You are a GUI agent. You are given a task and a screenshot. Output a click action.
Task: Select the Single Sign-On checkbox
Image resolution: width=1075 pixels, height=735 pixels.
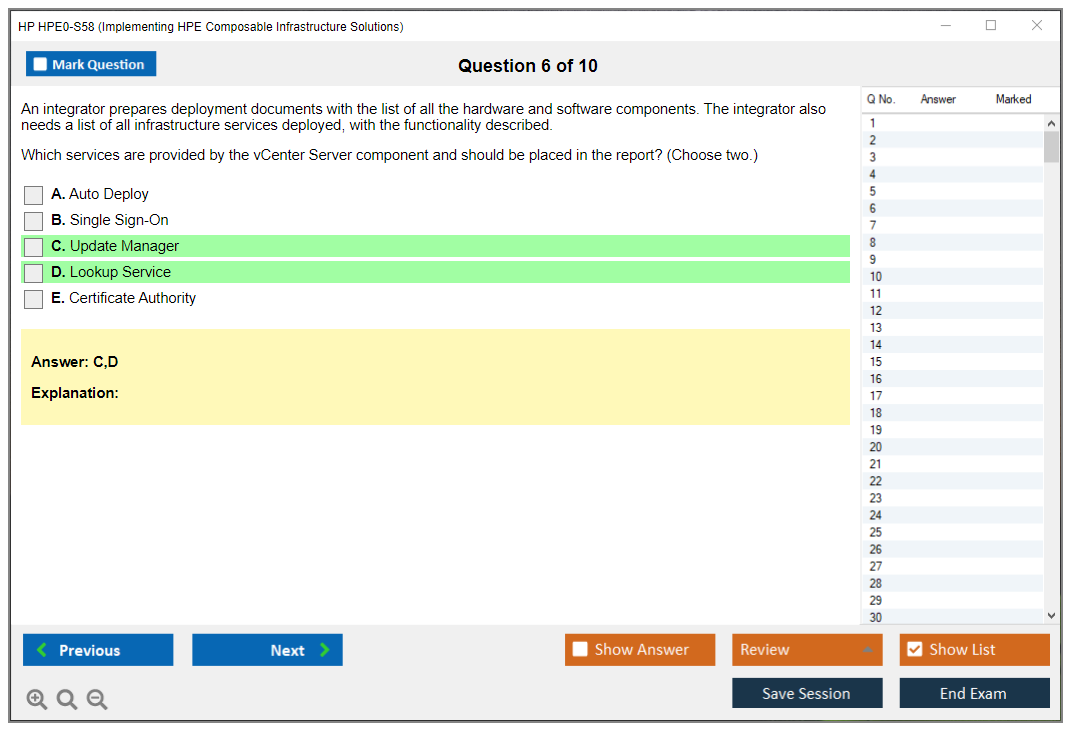33,221
